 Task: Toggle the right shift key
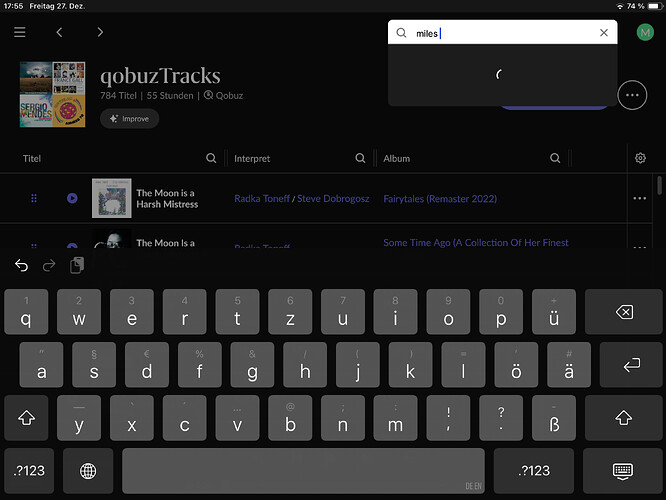tap(624, 418)
